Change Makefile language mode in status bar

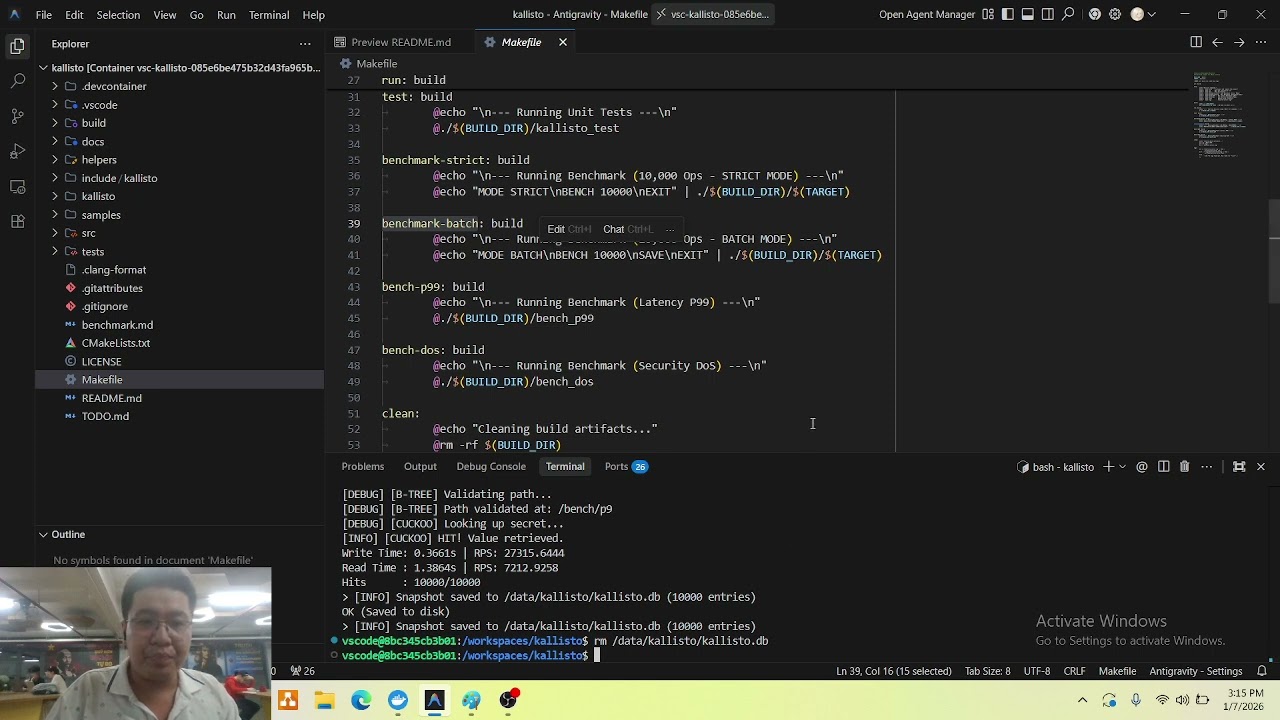1117,671
